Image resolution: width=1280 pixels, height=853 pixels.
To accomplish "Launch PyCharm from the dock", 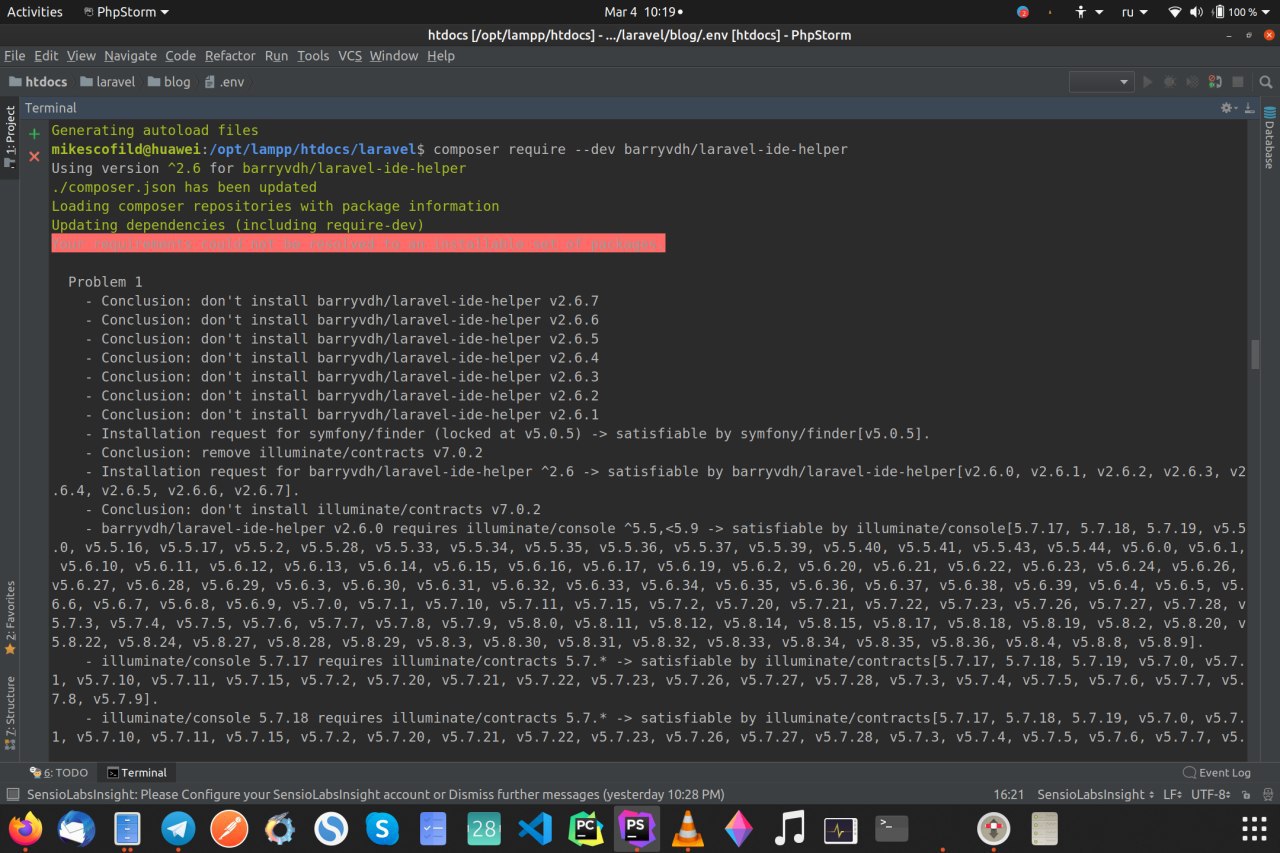I will pyautogui.click(x=586, y=828).
